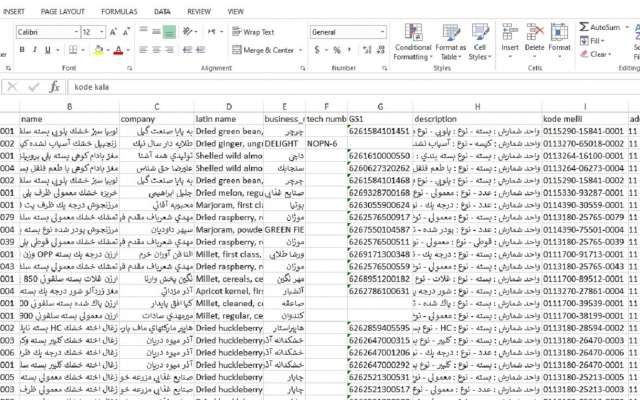This screenshot has height=400, width=640.
Task: Click the Text Direction icon
Action: (211, 31)
